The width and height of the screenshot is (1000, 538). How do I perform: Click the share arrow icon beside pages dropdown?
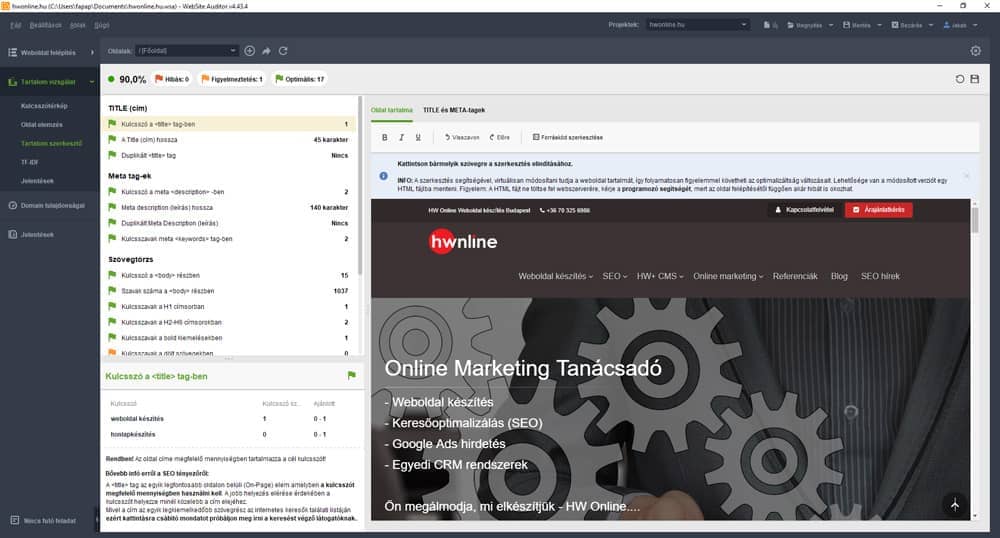(x=267, y=51)
